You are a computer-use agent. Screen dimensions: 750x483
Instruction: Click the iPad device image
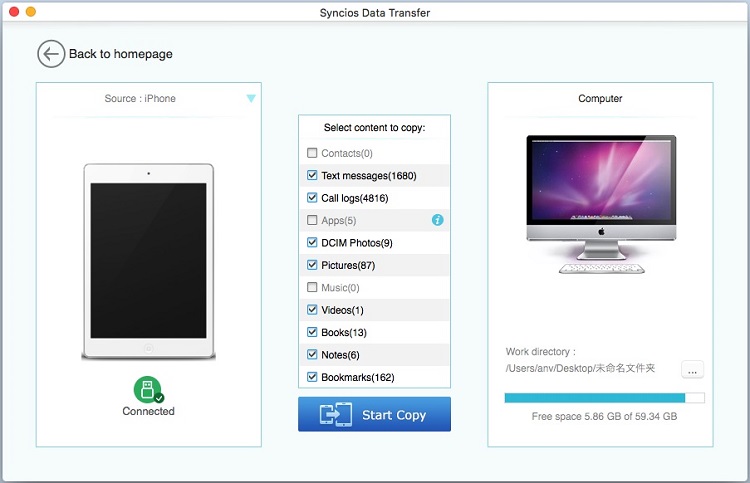point(148,261)
